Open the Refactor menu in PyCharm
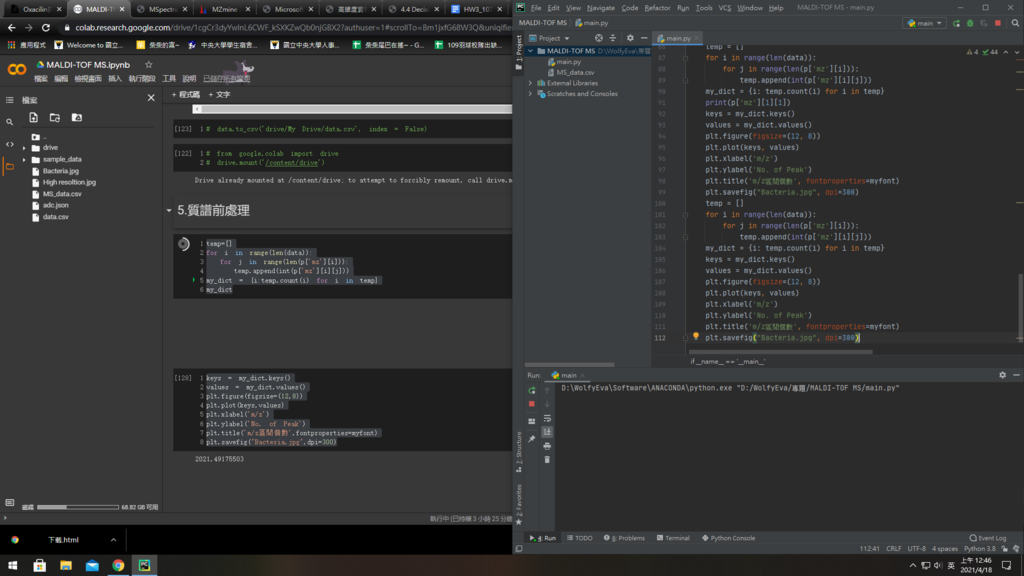This screenshot has width=1024, height=576. [657, 8]
